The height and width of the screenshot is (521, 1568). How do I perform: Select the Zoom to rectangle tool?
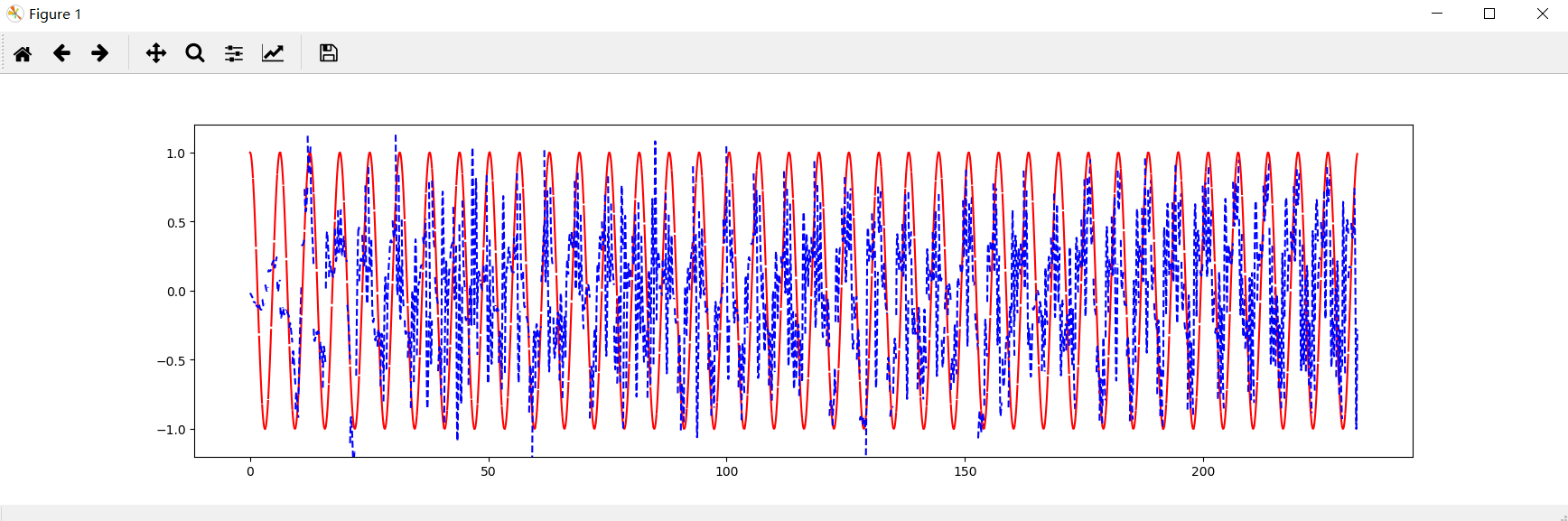195,53
